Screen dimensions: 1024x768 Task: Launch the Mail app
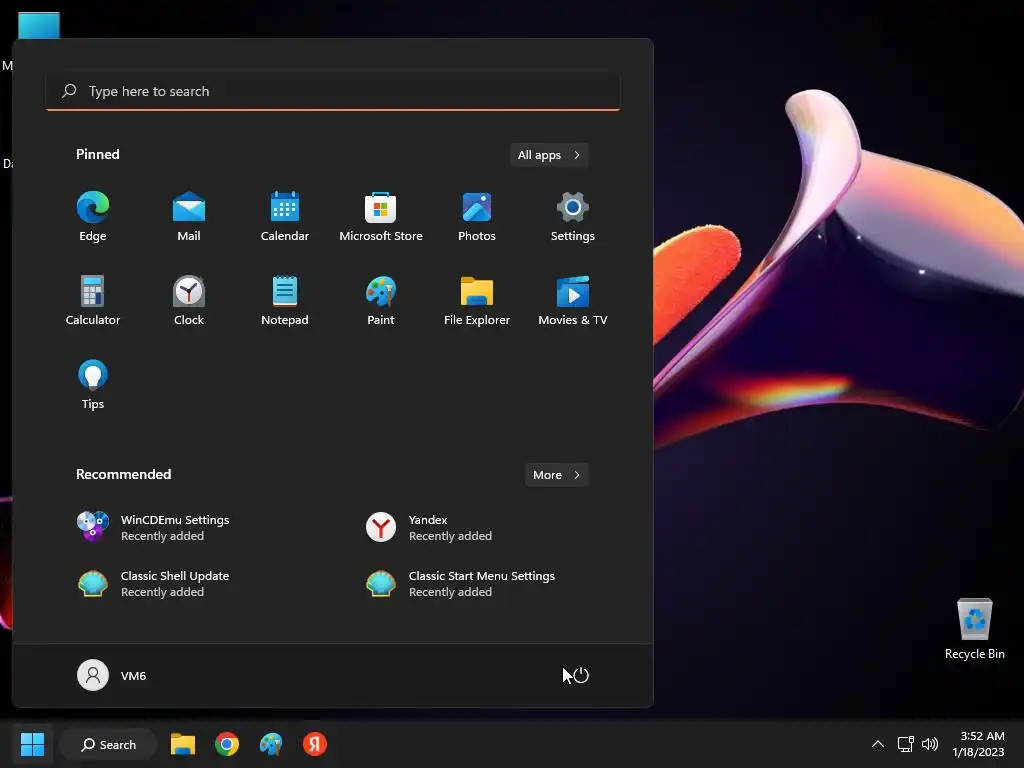[189, 217]
